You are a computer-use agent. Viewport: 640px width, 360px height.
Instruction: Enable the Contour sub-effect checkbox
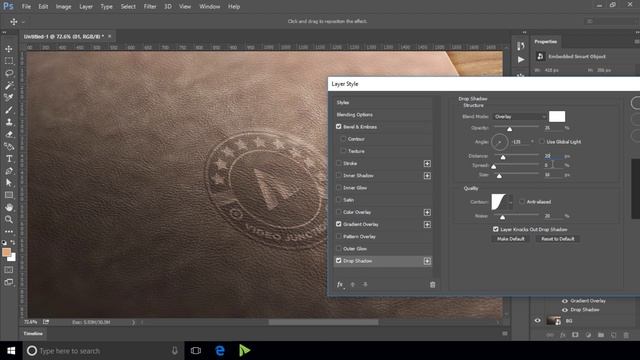click(x=343, y=139)
